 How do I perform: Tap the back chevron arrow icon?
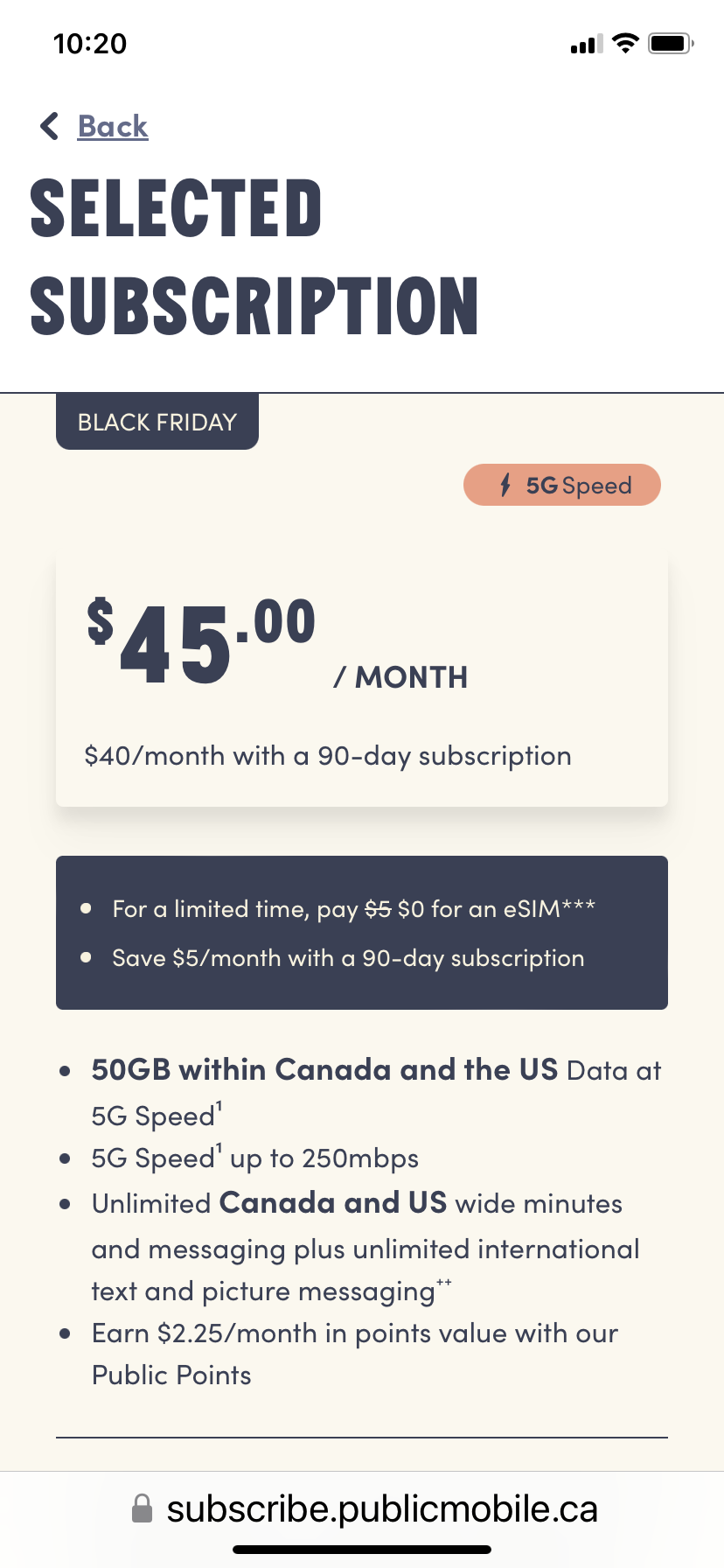49,126
